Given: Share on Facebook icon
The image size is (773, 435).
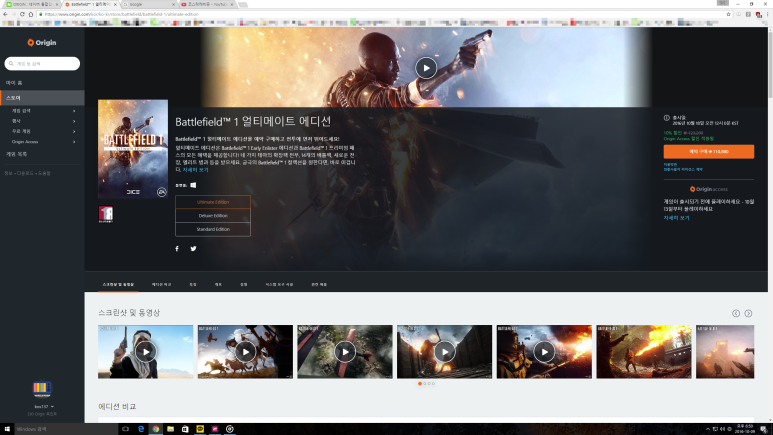Looking at the screenshot, I should tap(177, 249).
